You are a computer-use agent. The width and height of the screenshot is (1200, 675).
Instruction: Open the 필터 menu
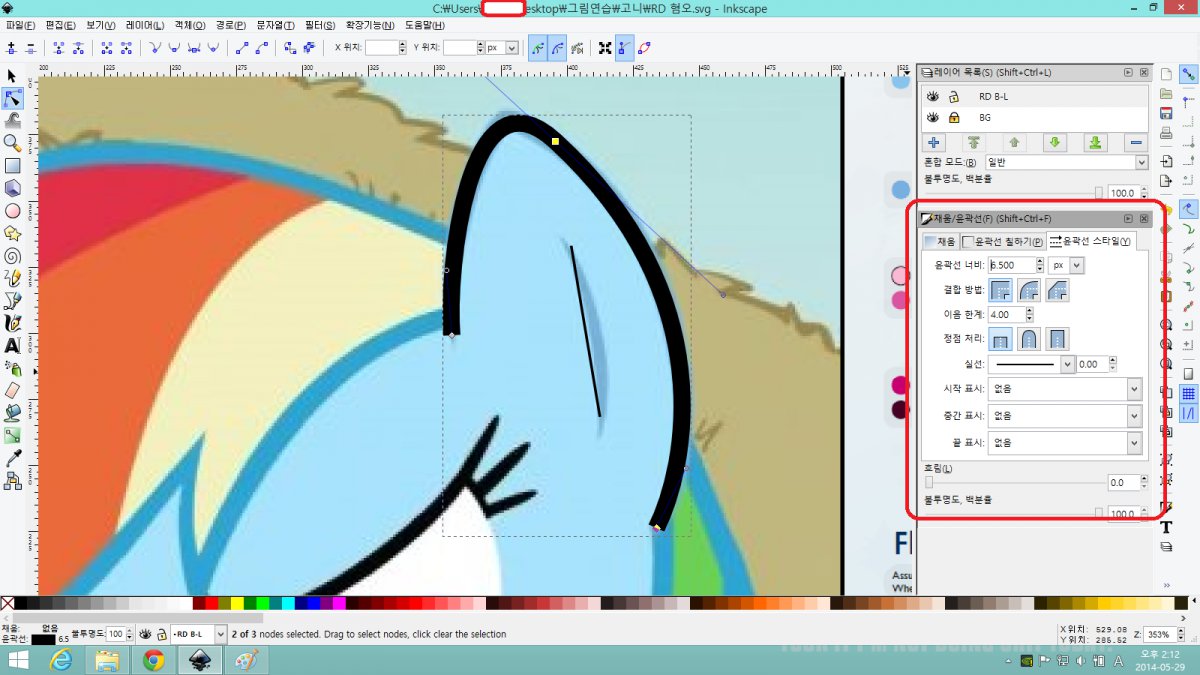click(x=322, y=24)
